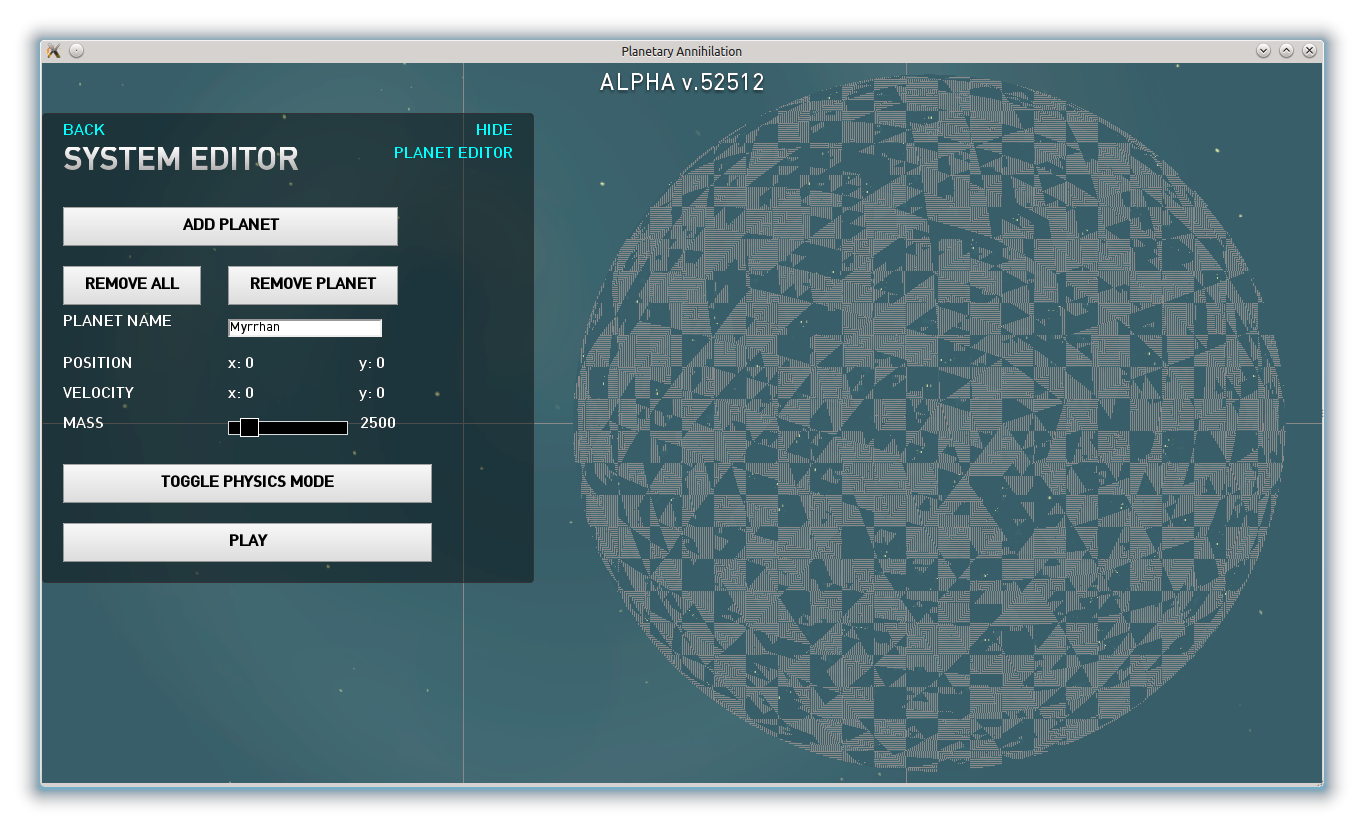Click the X11 application icon in title bar
The image size is (1364, 827).
click(x=54, y=51)
